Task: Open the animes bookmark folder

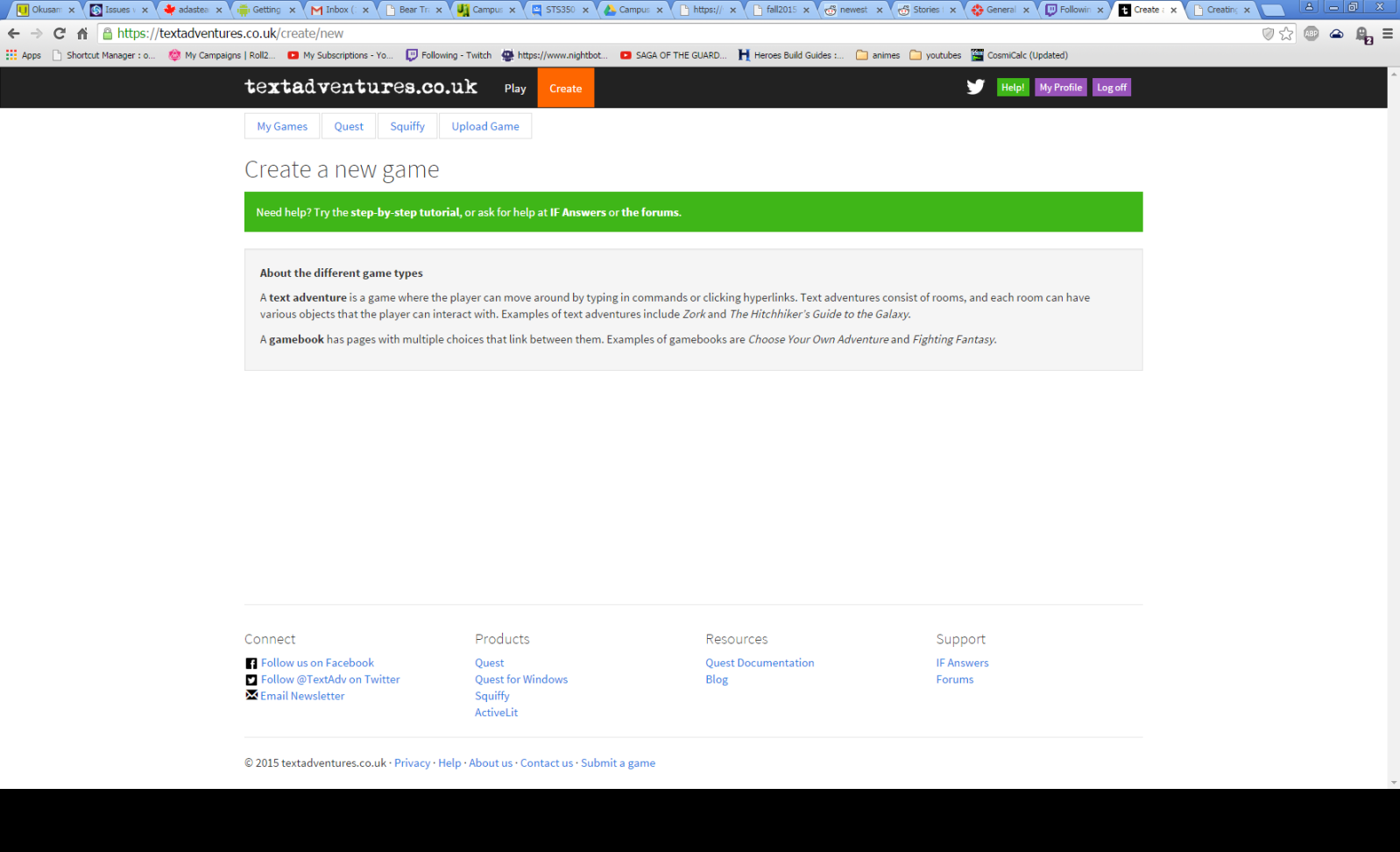Action: click(x=878, y=54)
